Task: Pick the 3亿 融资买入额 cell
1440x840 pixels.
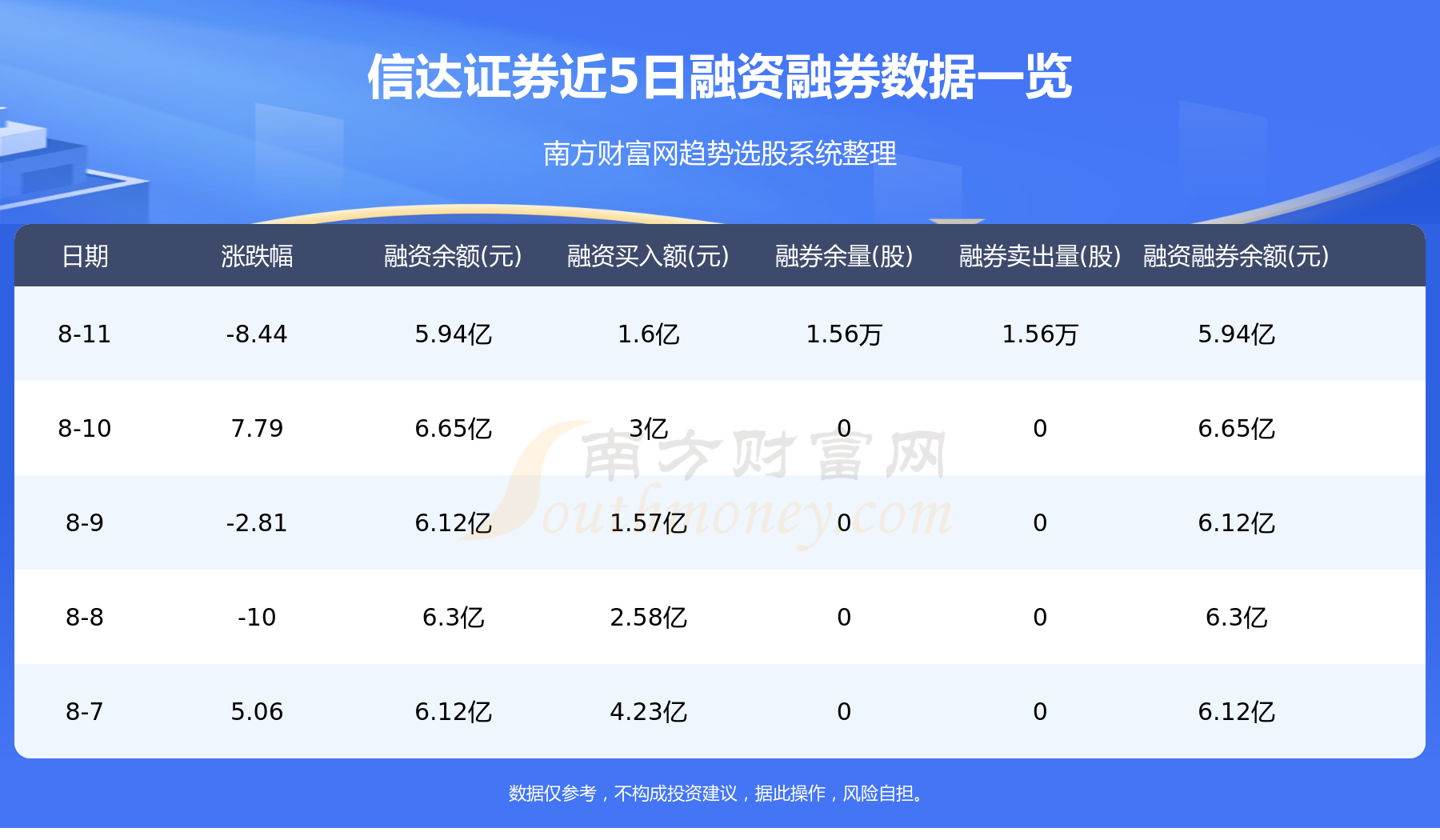Action: 648,428
